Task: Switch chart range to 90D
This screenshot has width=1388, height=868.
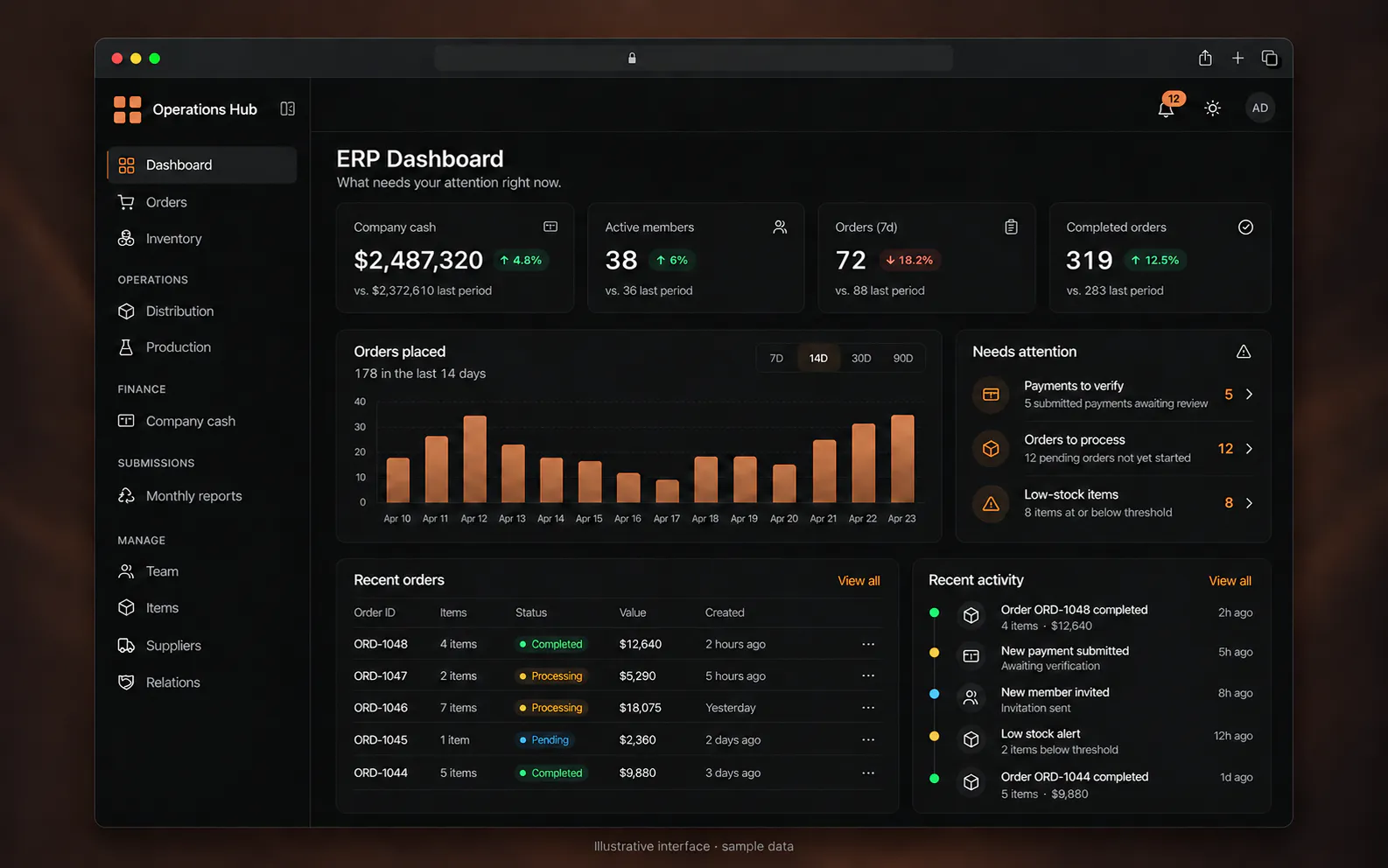Action: pos(903,358)
